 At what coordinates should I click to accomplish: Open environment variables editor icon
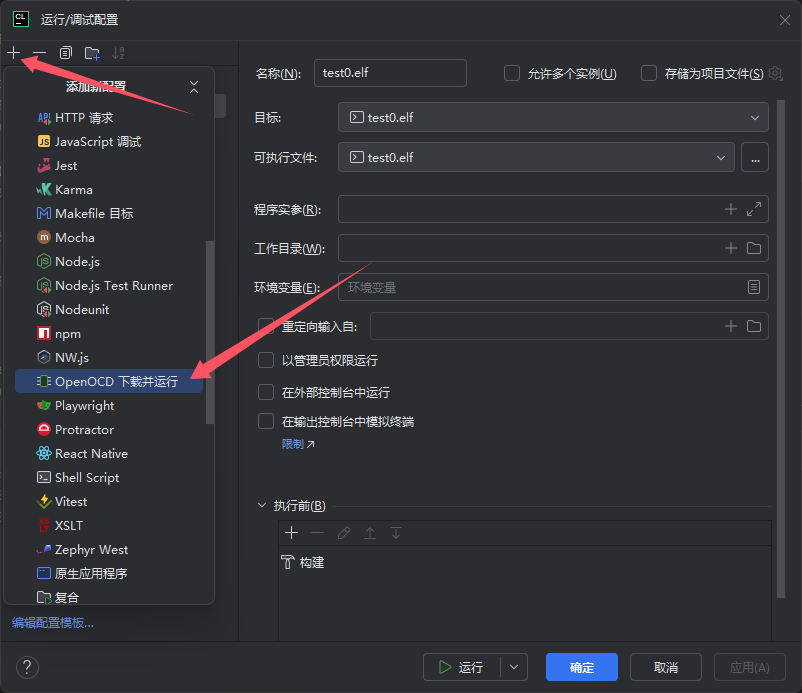click(x=754, y=287)
